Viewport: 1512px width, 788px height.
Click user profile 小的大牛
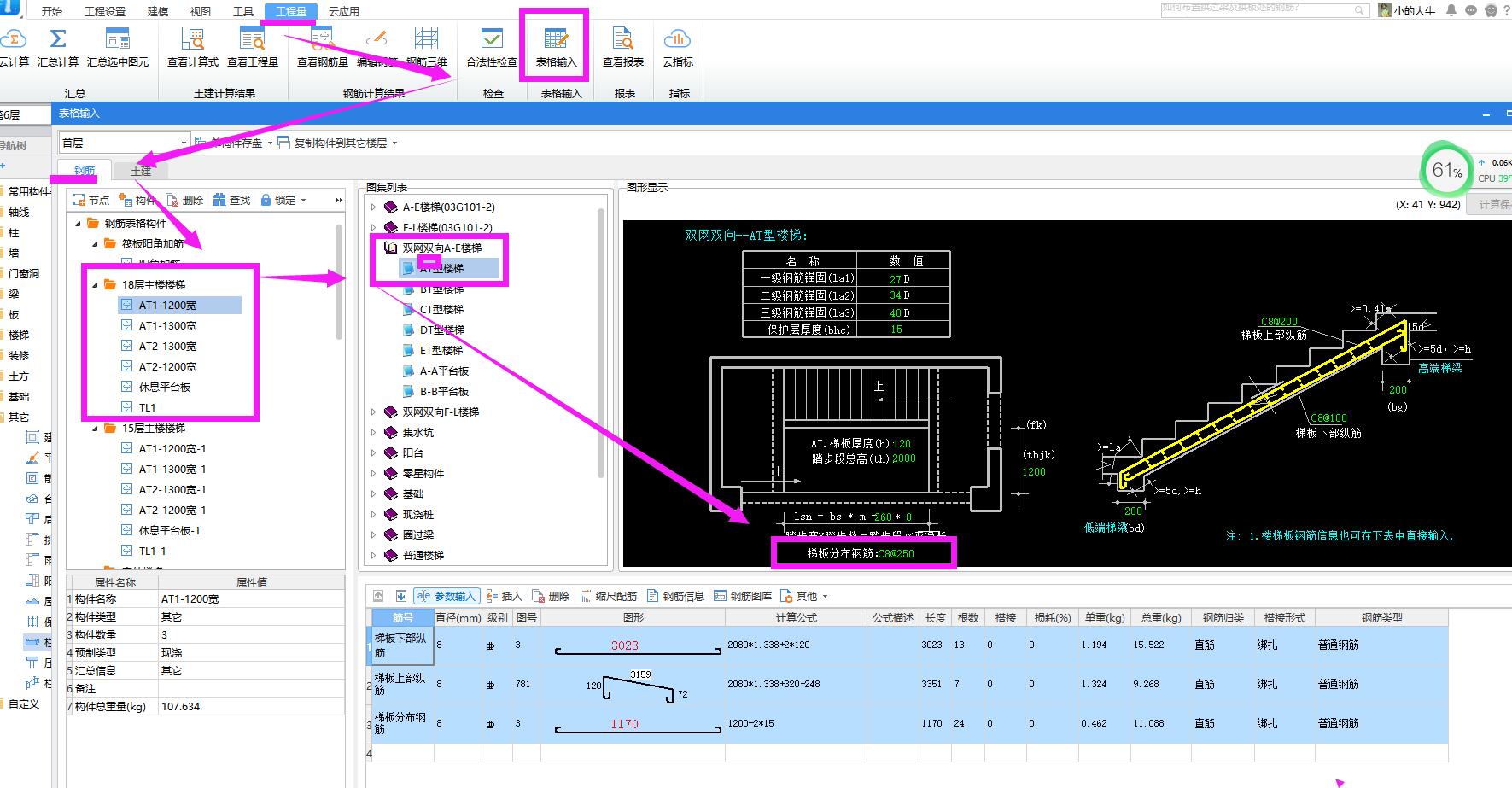pyautogui.click(x=1407, y=11)
